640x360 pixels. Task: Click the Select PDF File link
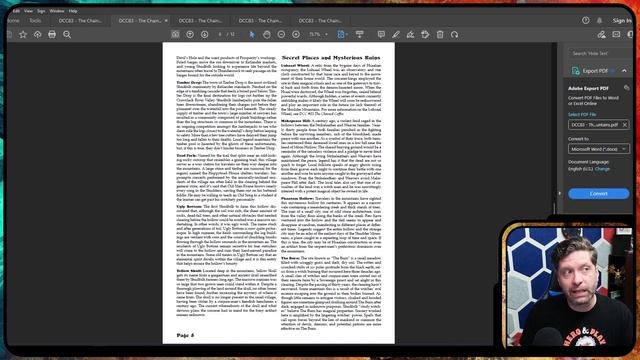pos(582,114)
